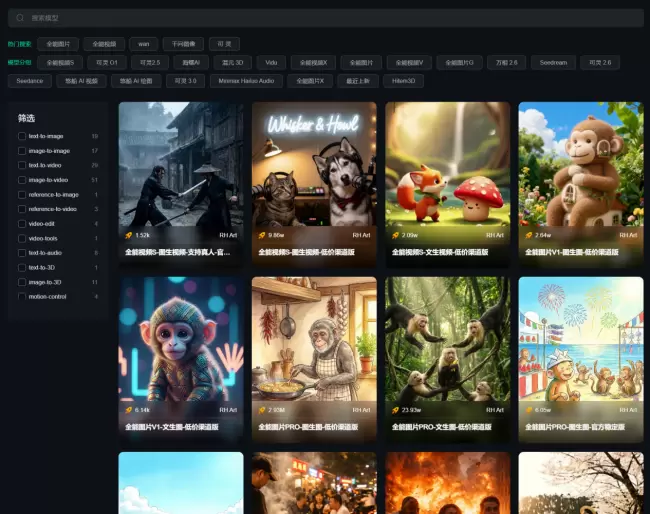This screenshot has width=650, height=514.
Task: Toggle the text-to-audio filter checkbox
Action: pyautogui.click(x=22, y=253)
